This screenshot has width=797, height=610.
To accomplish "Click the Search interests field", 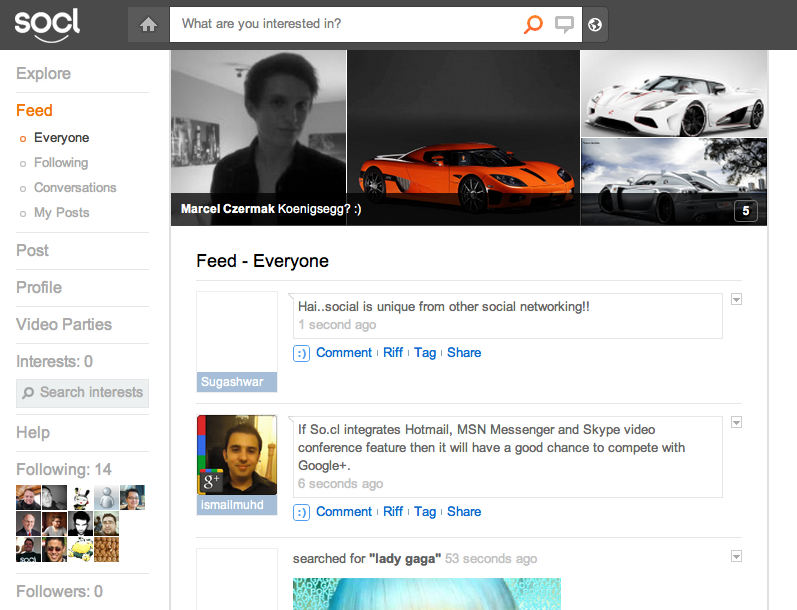I will click(x=83, y=393).
